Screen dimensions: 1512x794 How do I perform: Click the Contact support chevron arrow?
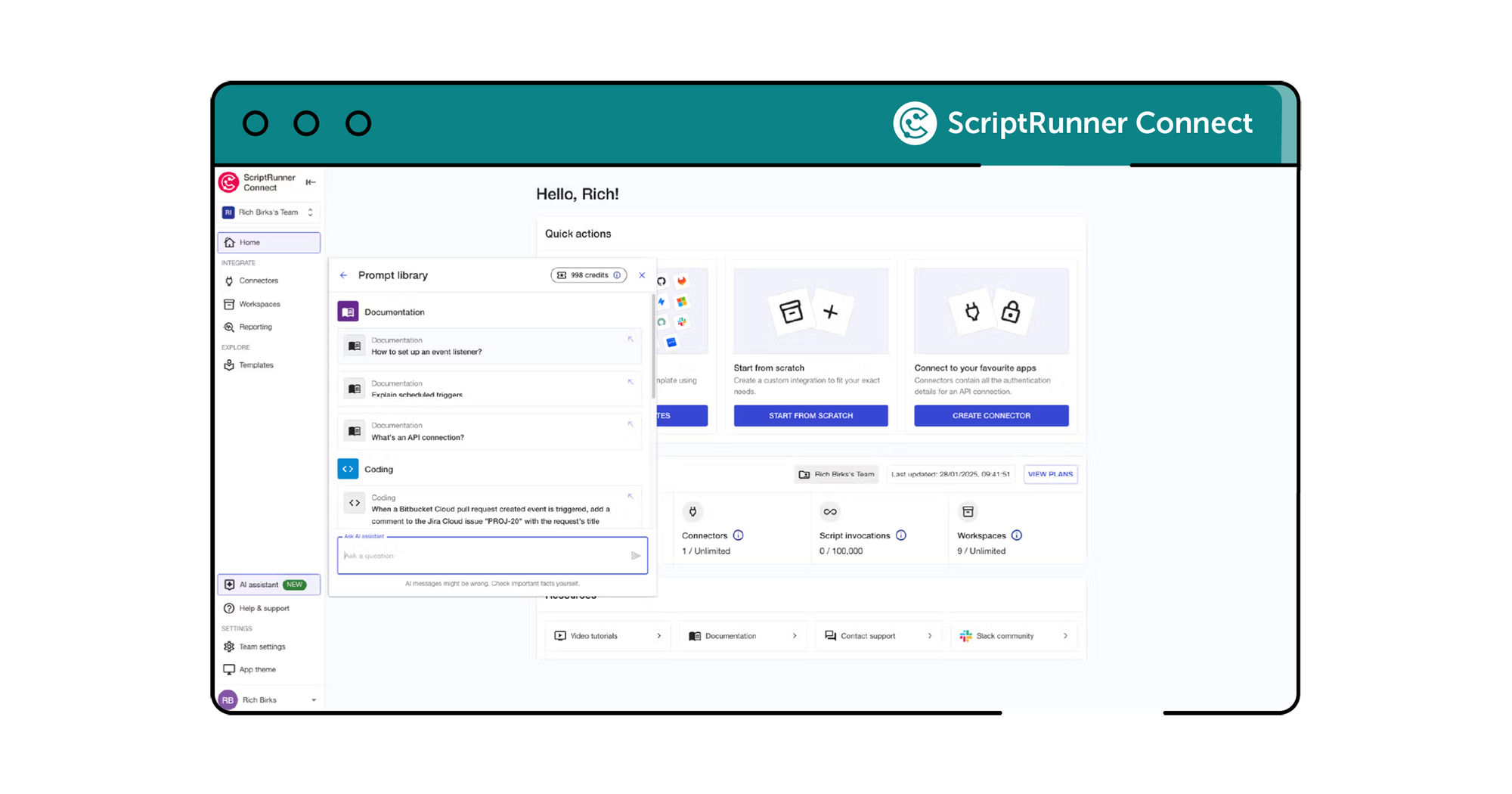click(x=930, y=636)
